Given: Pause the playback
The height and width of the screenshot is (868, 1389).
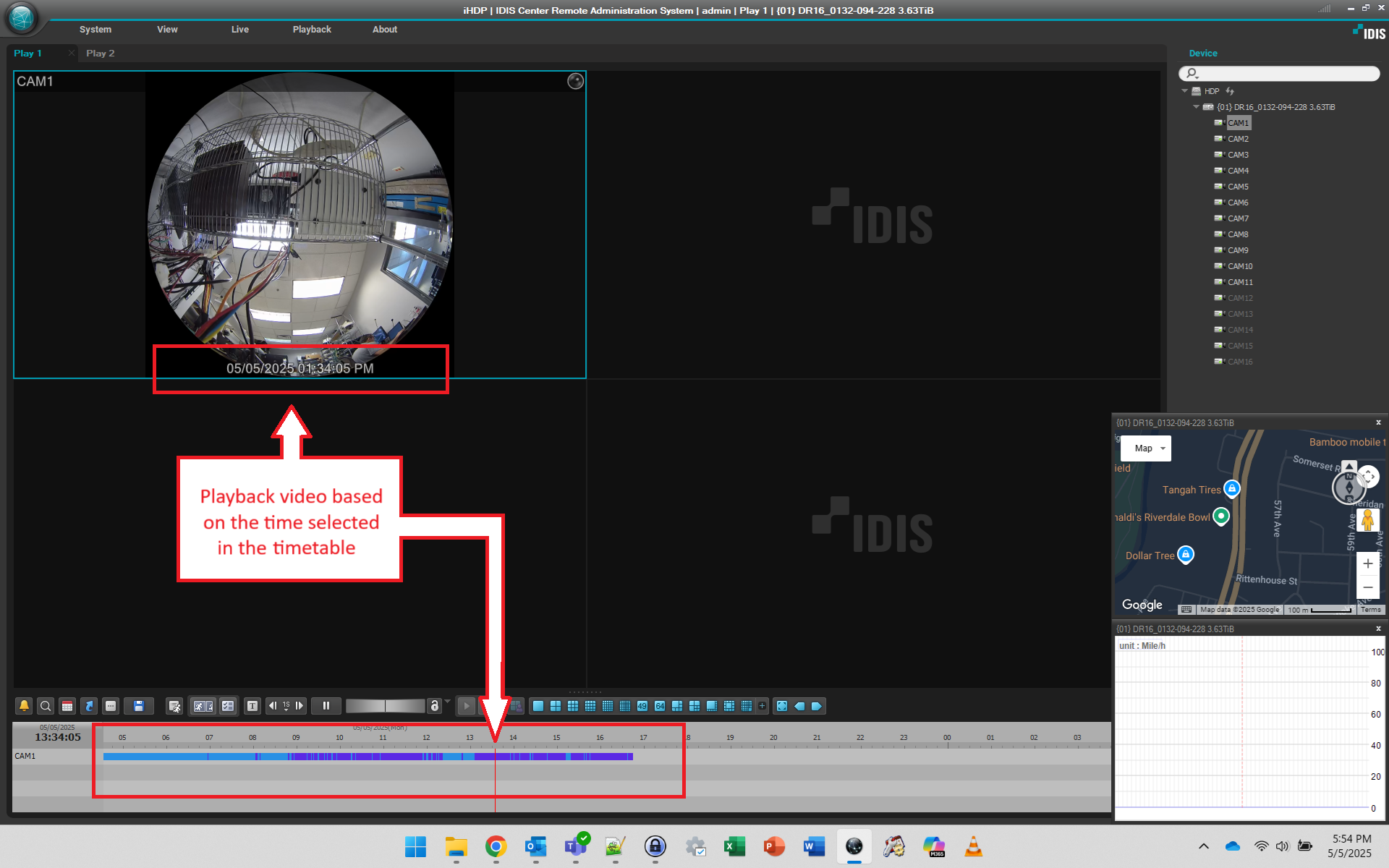Looking at the screenshot, I should (326, 706).
